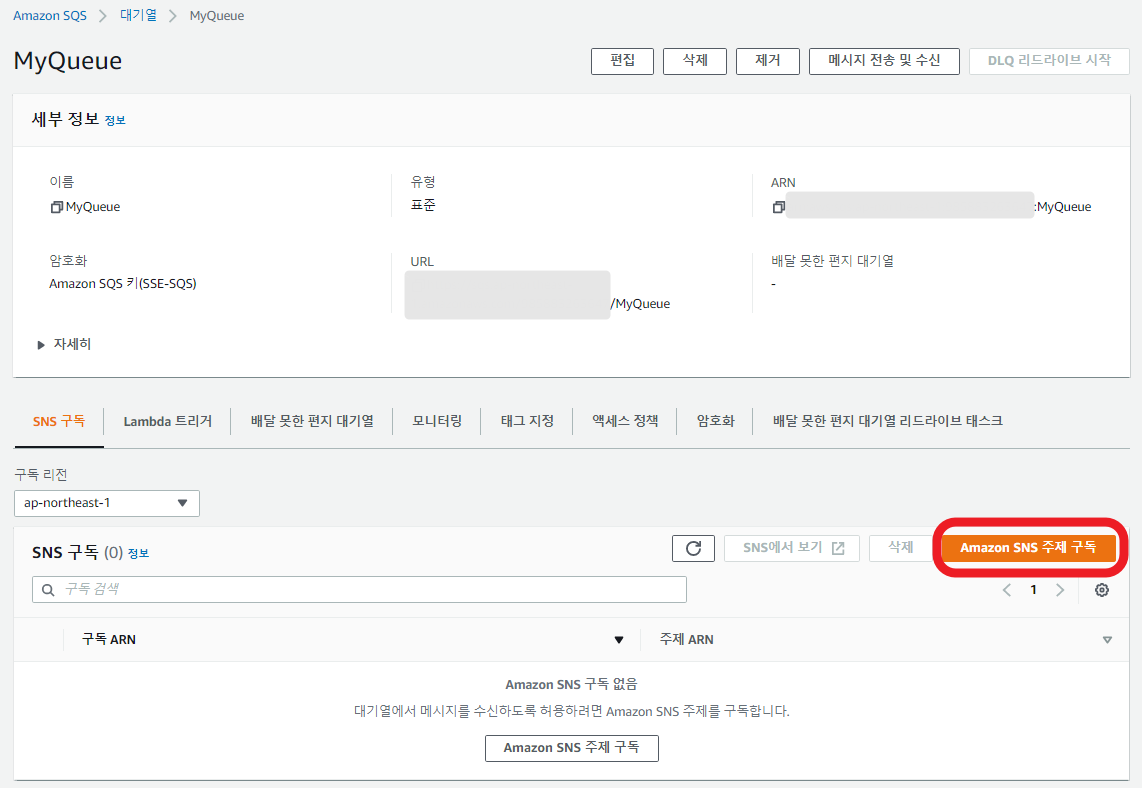Screen dimensions: 1142x788
Task: Open 정보 link next to SNS 구독 (0)
Action: tap(138, 553)
